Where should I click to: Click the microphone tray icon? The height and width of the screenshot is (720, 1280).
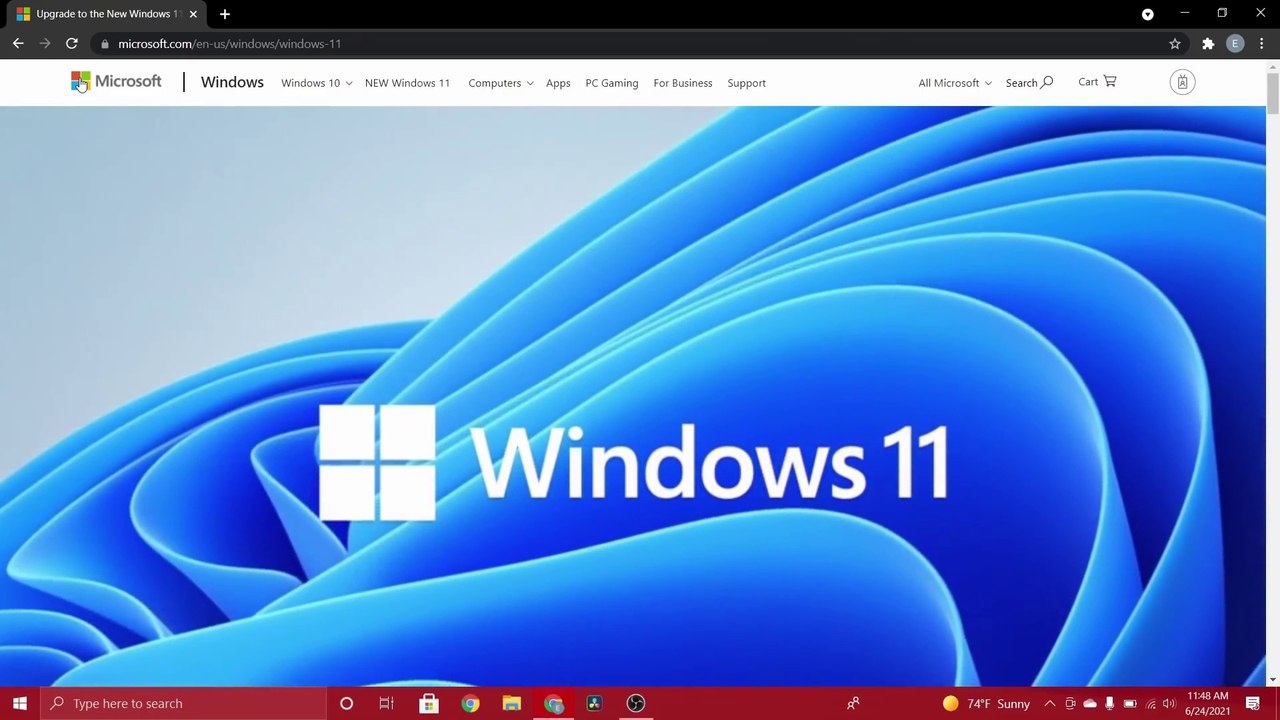click(x=1109, y=703)
